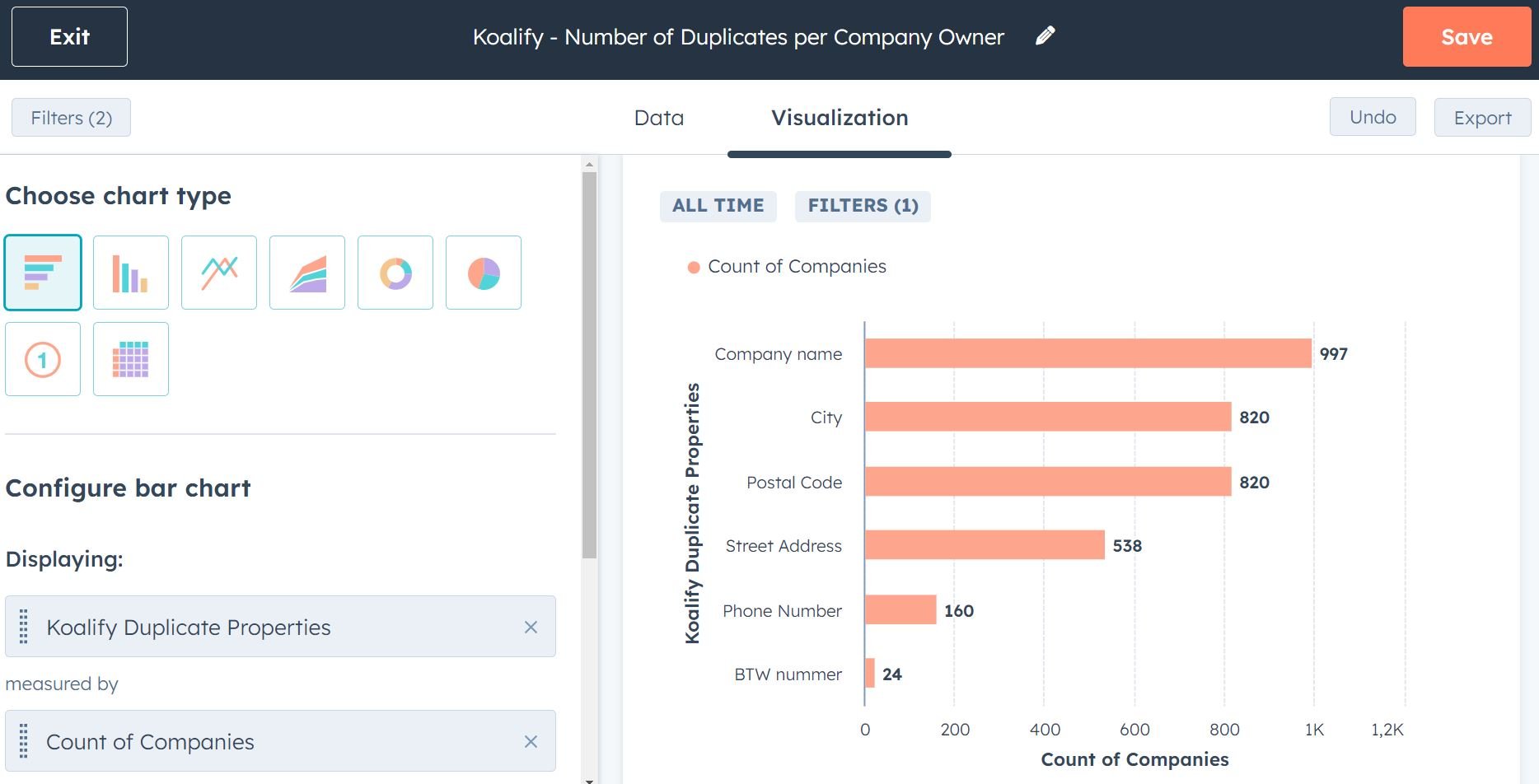
Task: Select the single value KPI chart type
Action: pyautogui.click(x=43, y=358)
